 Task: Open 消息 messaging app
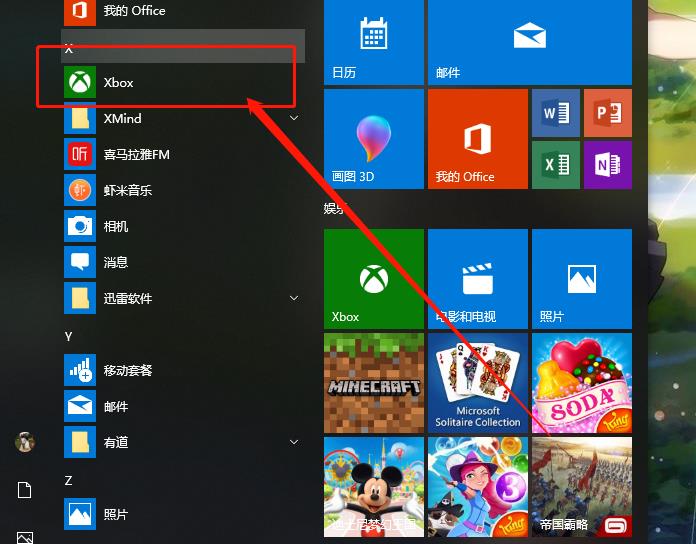[x=116, y=262]
